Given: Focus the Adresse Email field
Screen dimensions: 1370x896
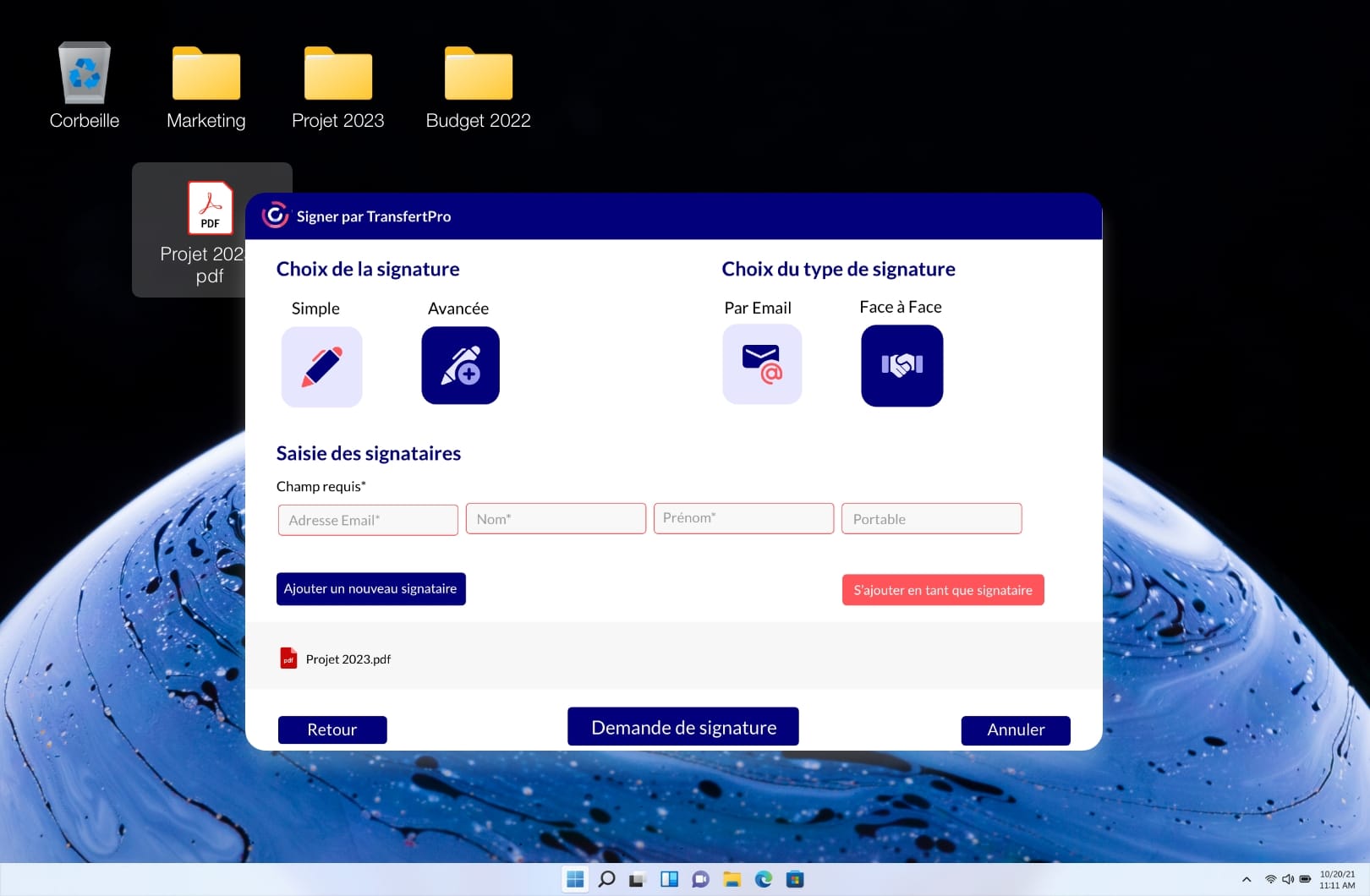Looking at the screenshot, I should (368, 520).
